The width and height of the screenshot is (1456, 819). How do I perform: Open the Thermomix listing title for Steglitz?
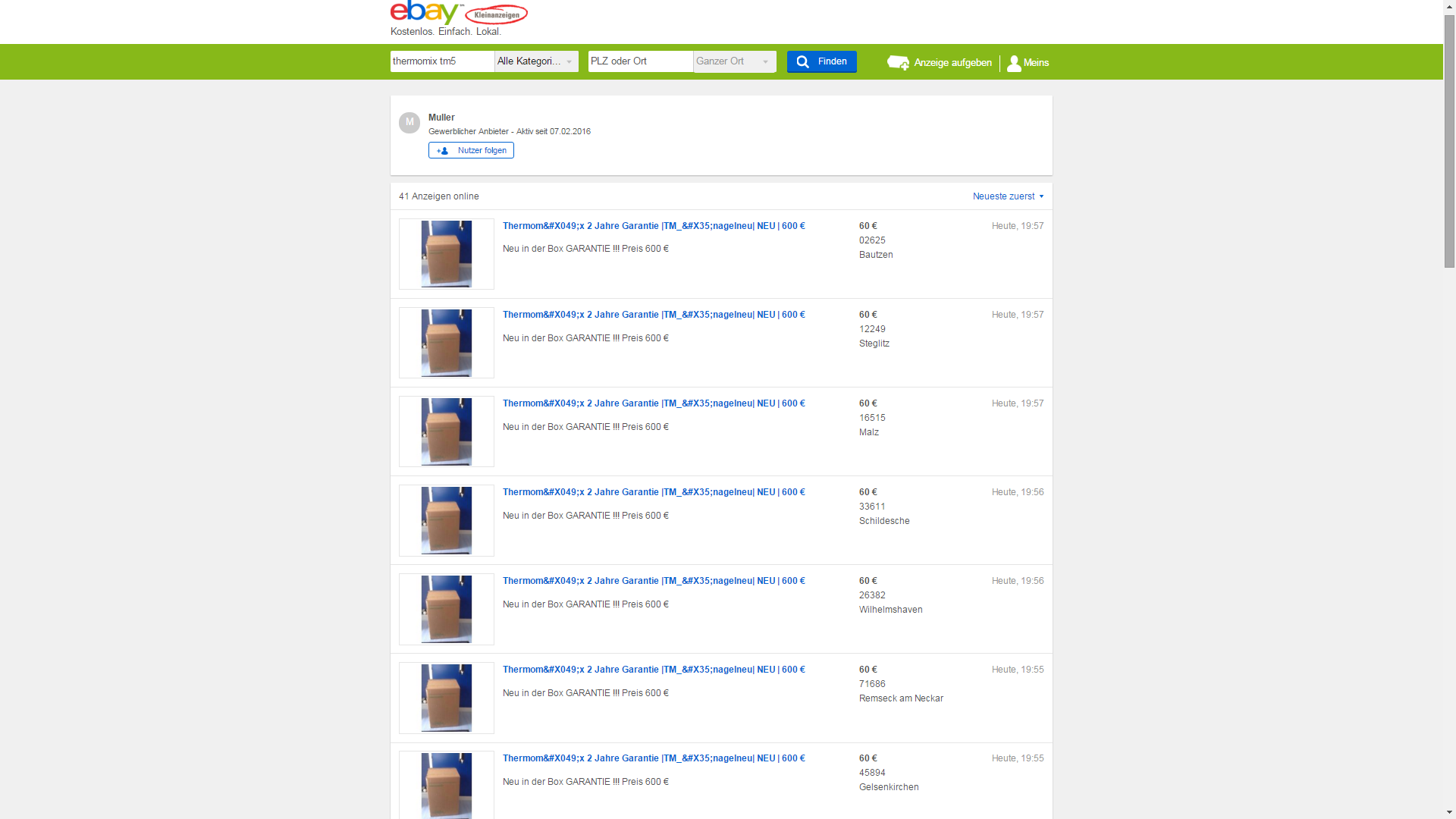(x=654, y=315)
